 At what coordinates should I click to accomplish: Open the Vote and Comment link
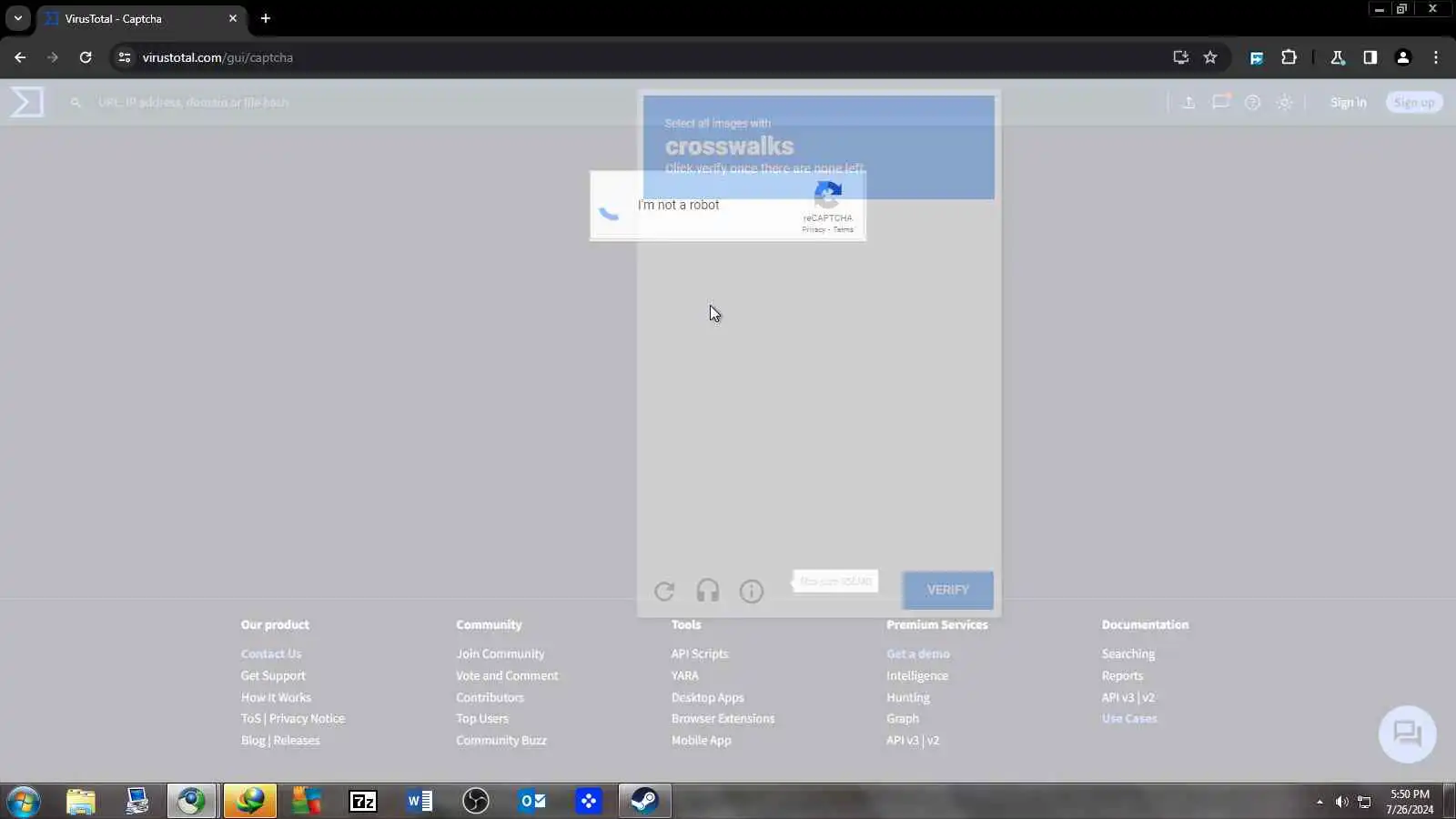[x=507, y=675]
